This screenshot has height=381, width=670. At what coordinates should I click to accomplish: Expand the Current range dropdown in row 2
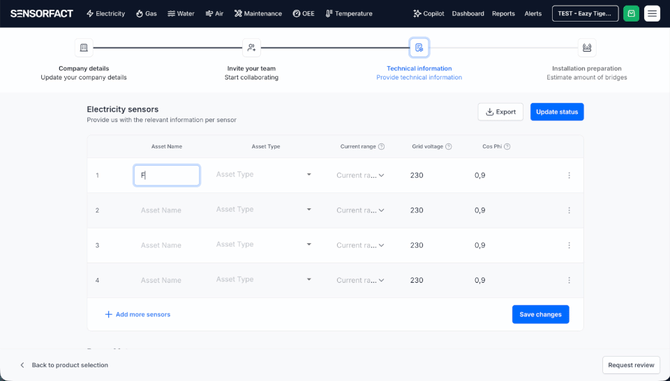click(x=360, y=210)
